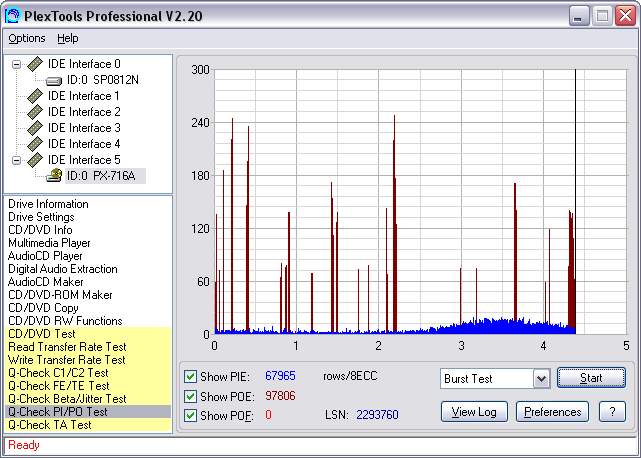
Task: Click the IDE Interface 5 chip icon
Action: 35,160
